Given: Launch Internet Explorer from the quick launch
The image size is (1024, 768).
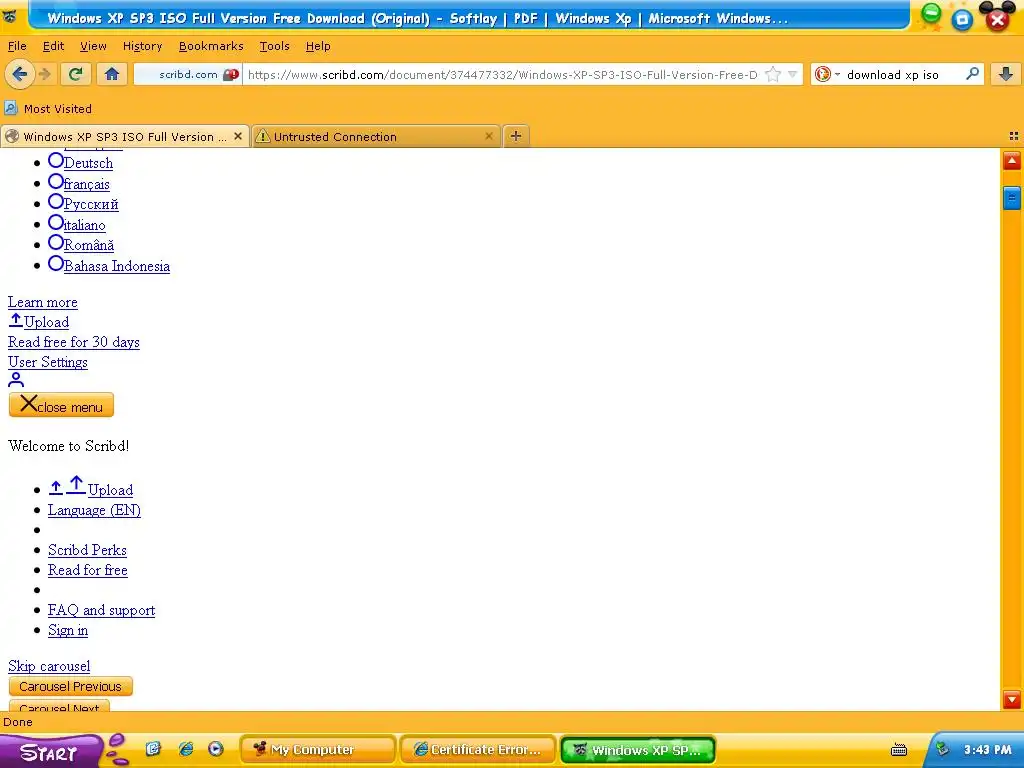Looking at the screenshot, I should click(x=186, y=749).
